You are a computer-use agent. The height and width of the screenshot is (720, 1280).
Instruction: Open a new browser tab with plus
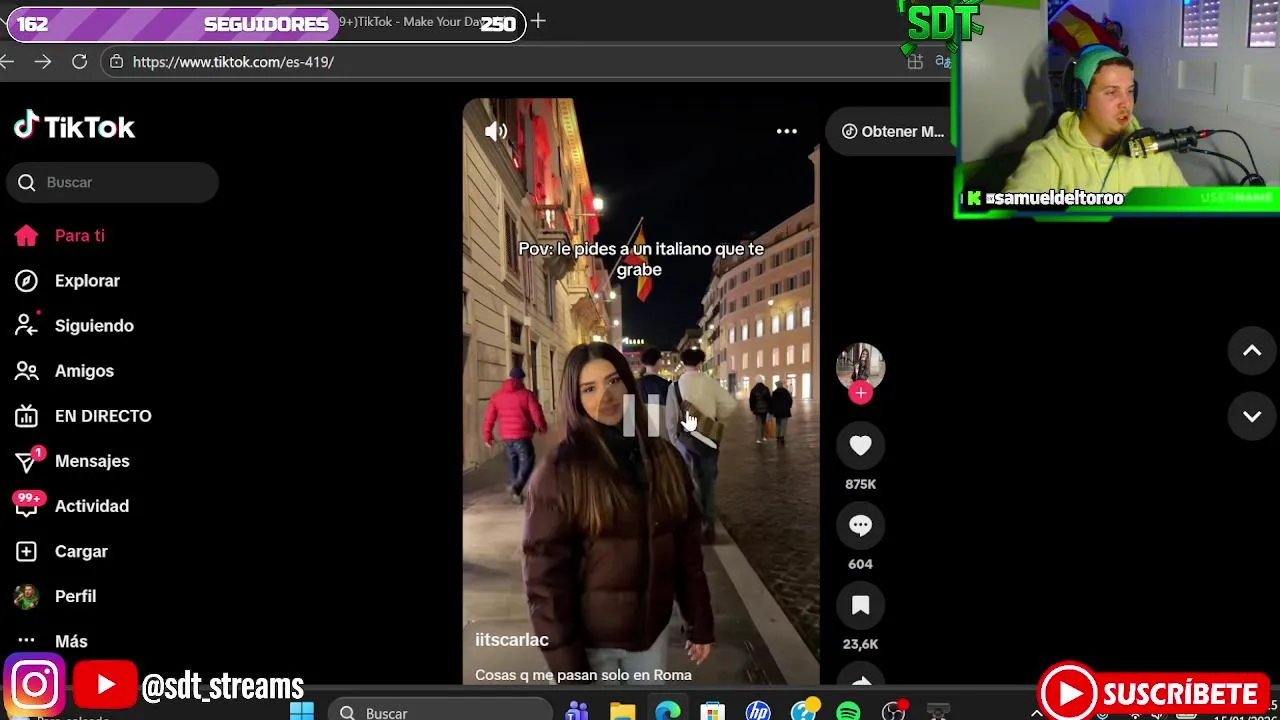pyautogui.click(x=538, y=21)
